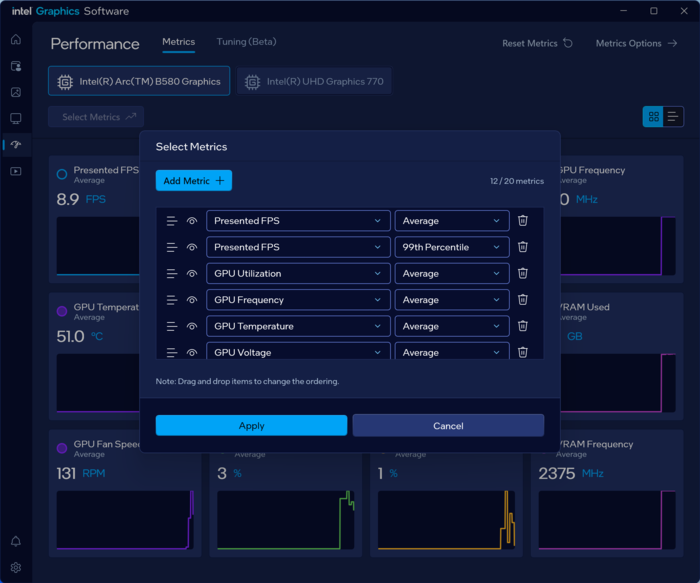This screenshot has width=700, height=583.
Task: Delete the GPU Temperature metric
Action: [523, 326]
